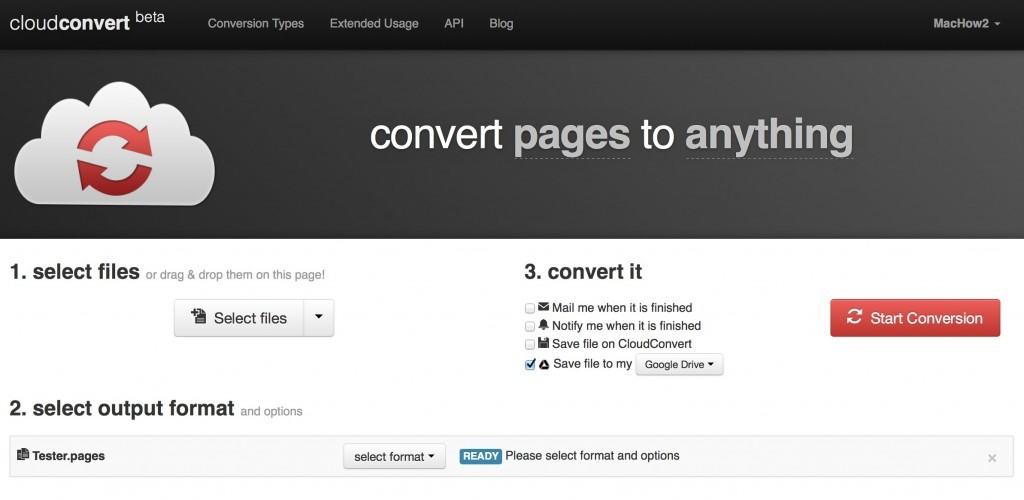Expand the Select files source arrow
The width and height of the screenshot is (1024, 500).
click(319, 318)
